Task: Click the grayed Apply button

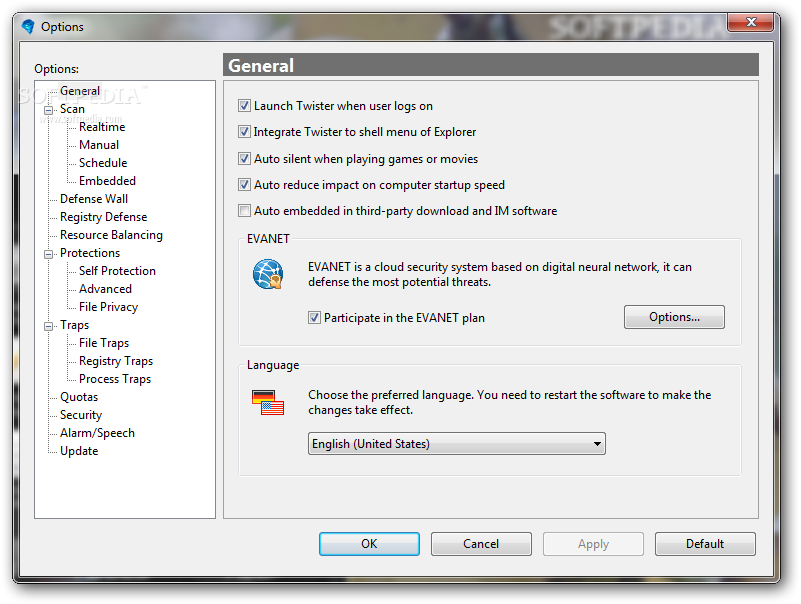Action: 593,544
